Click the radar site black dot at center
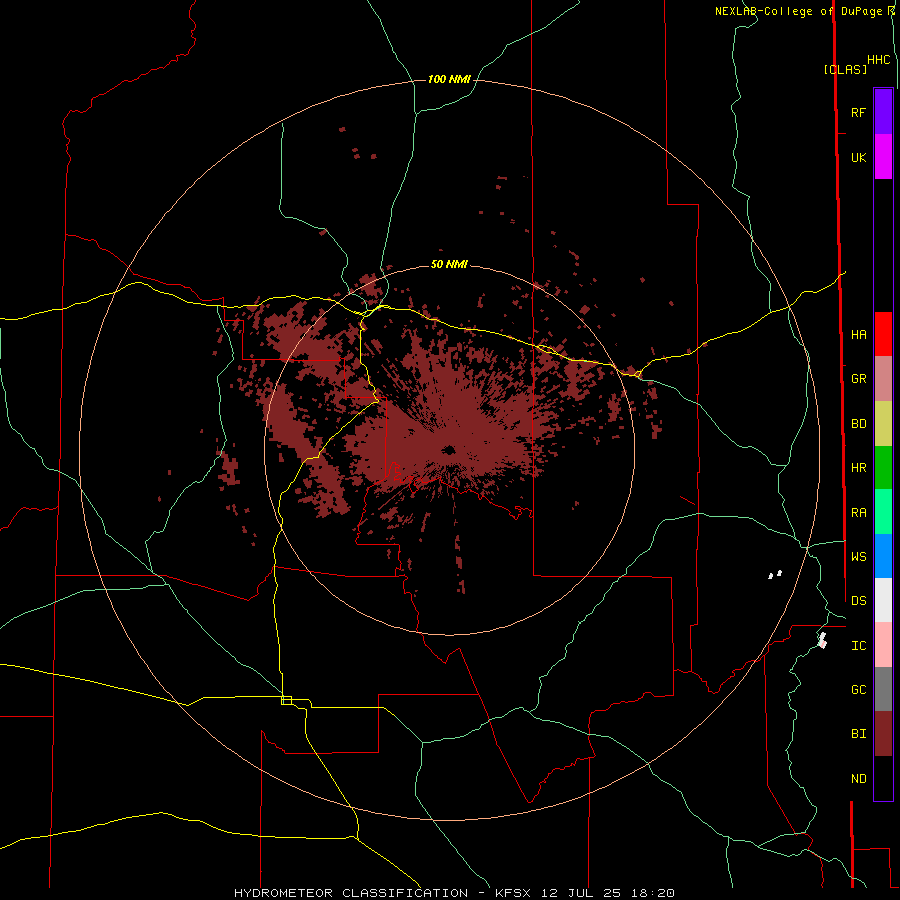Image resolution: width=900 pixels, height=900 pixels. click(x=449, y=450)
